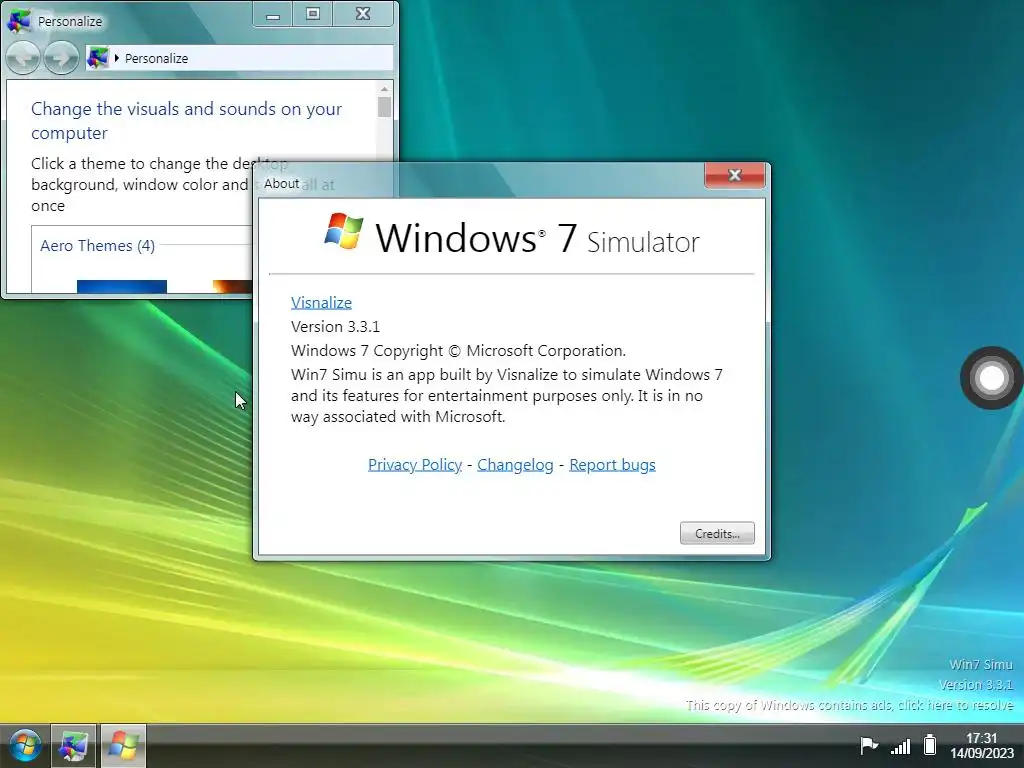
Task: Check the network signal tray icon
Action: (901, 746)
